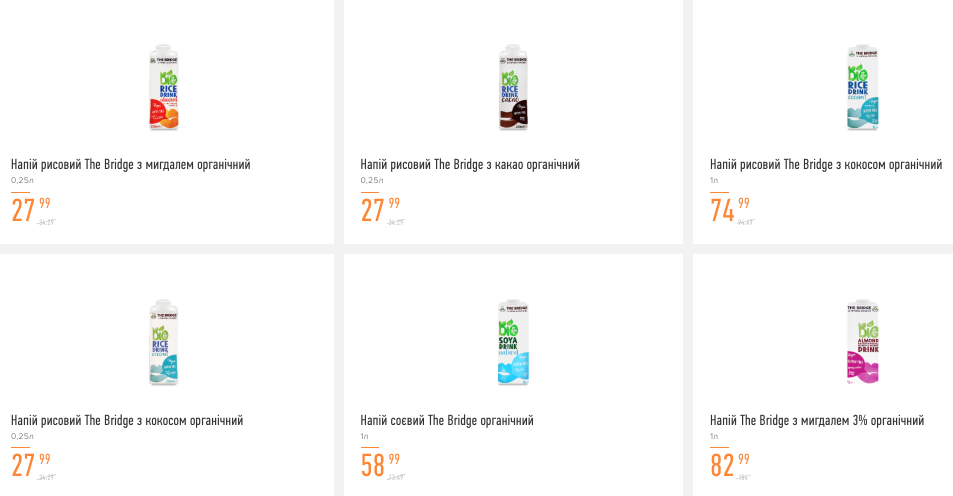Viewport: 953px width, 496px height.
Task: Click the 58.99 price of the soy drink
Action: click(380, 465)
